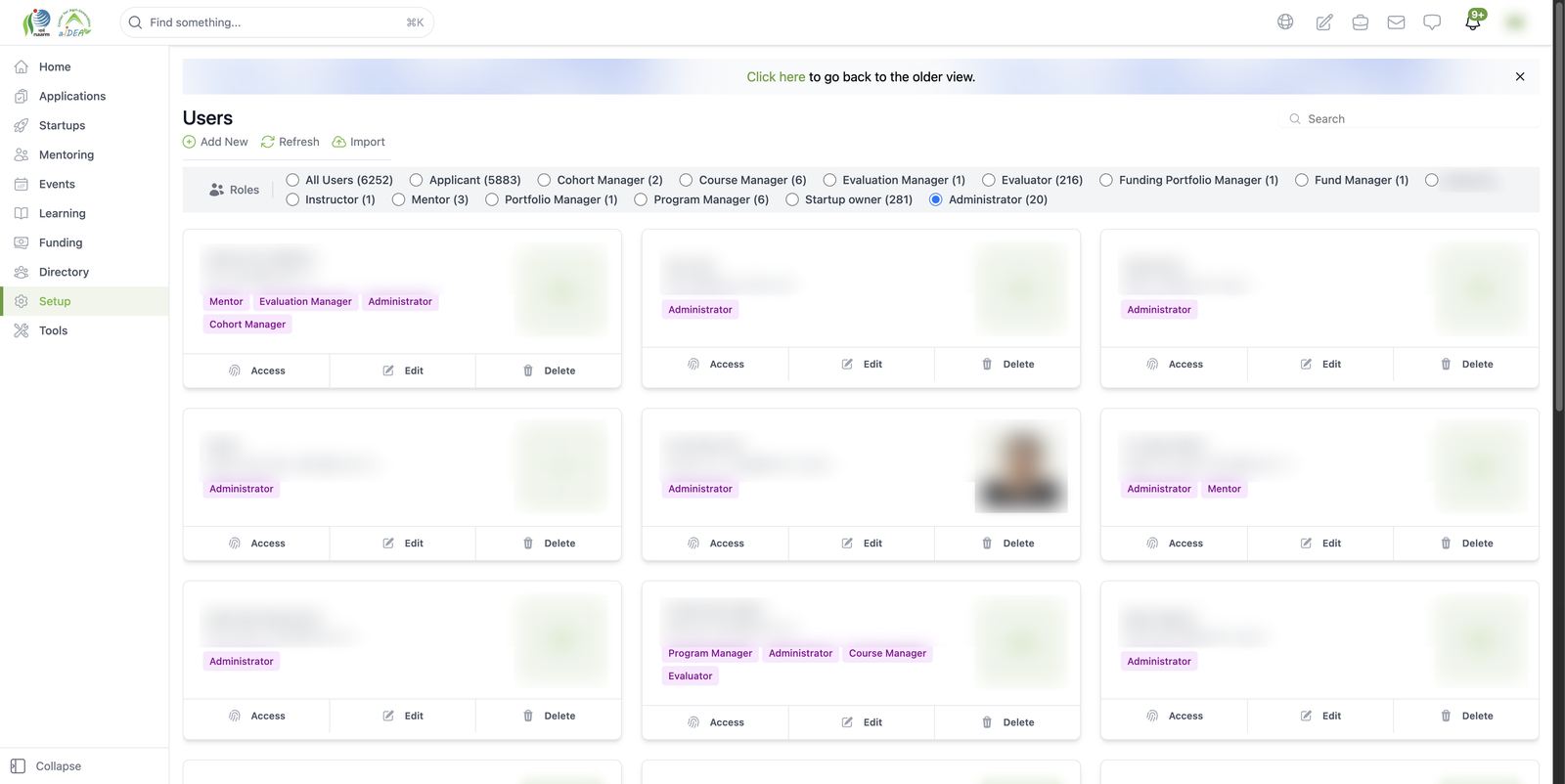Select the Mentor (3) radio button
Image resolution: width=1565 pixels, height=784 pixels.
point(398,199)
